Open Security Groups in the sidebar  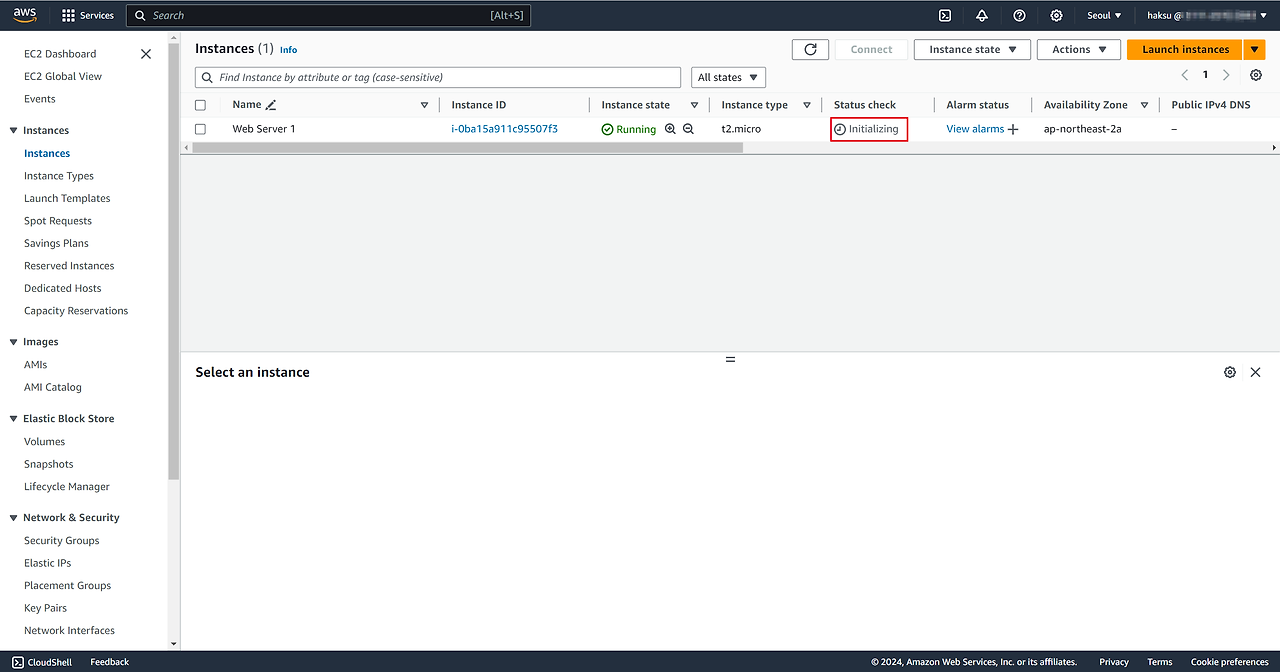coord(61,541)
